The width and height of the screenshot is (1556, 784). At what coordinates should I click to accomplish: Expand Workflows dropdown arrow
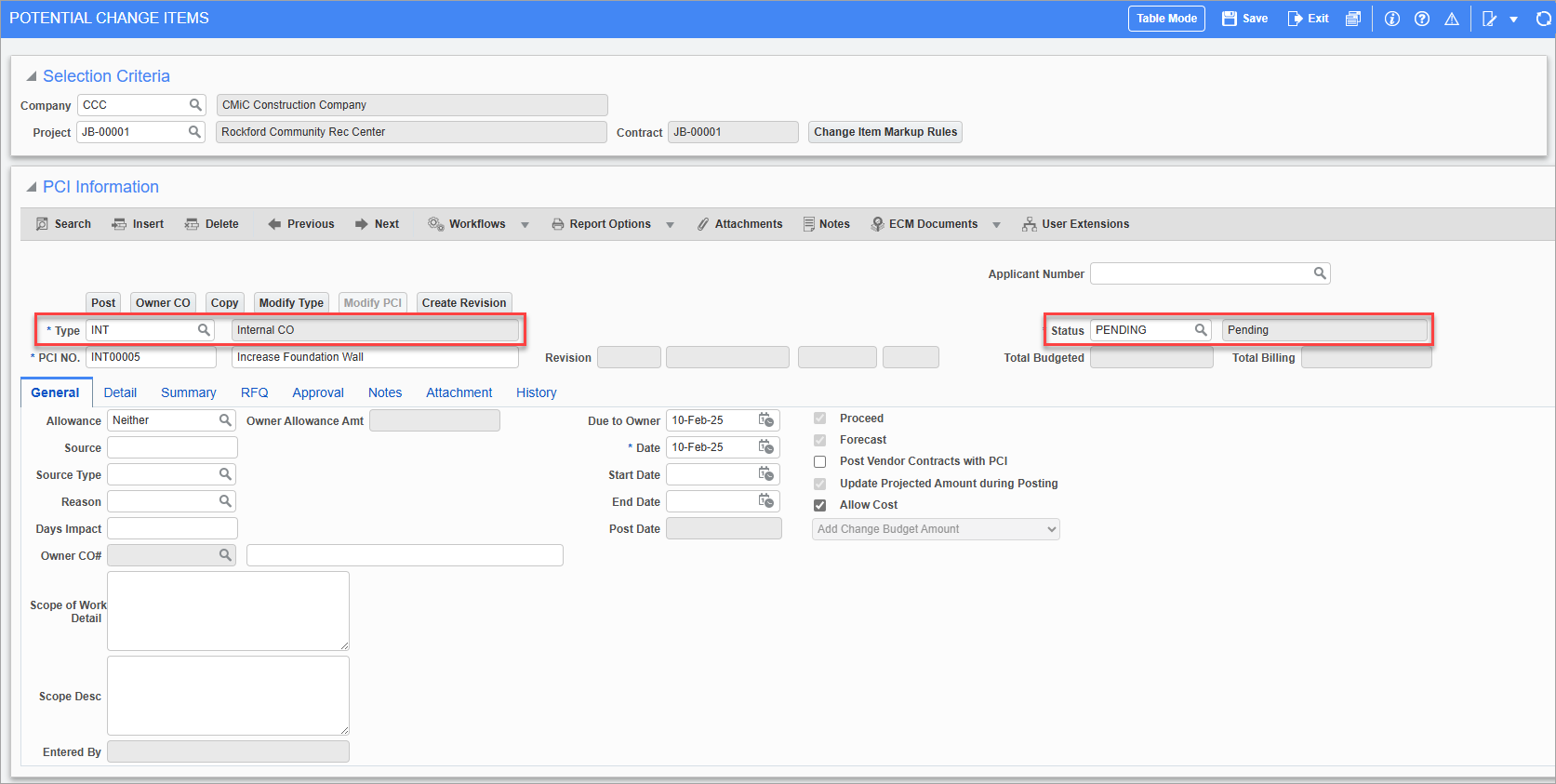[x=525, y=225]
